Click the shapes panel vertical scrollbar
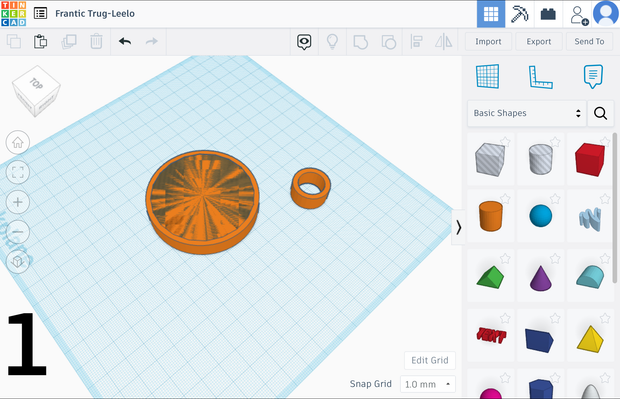The image size is (620, 399). [614, 208]
